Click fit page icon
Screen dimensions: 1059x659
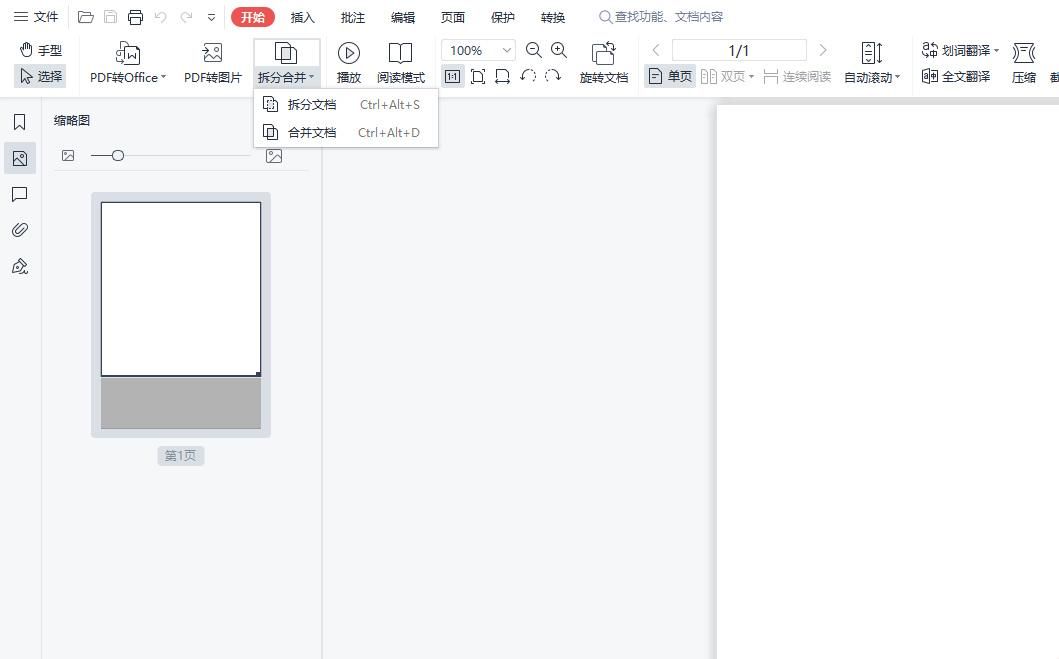477,76
